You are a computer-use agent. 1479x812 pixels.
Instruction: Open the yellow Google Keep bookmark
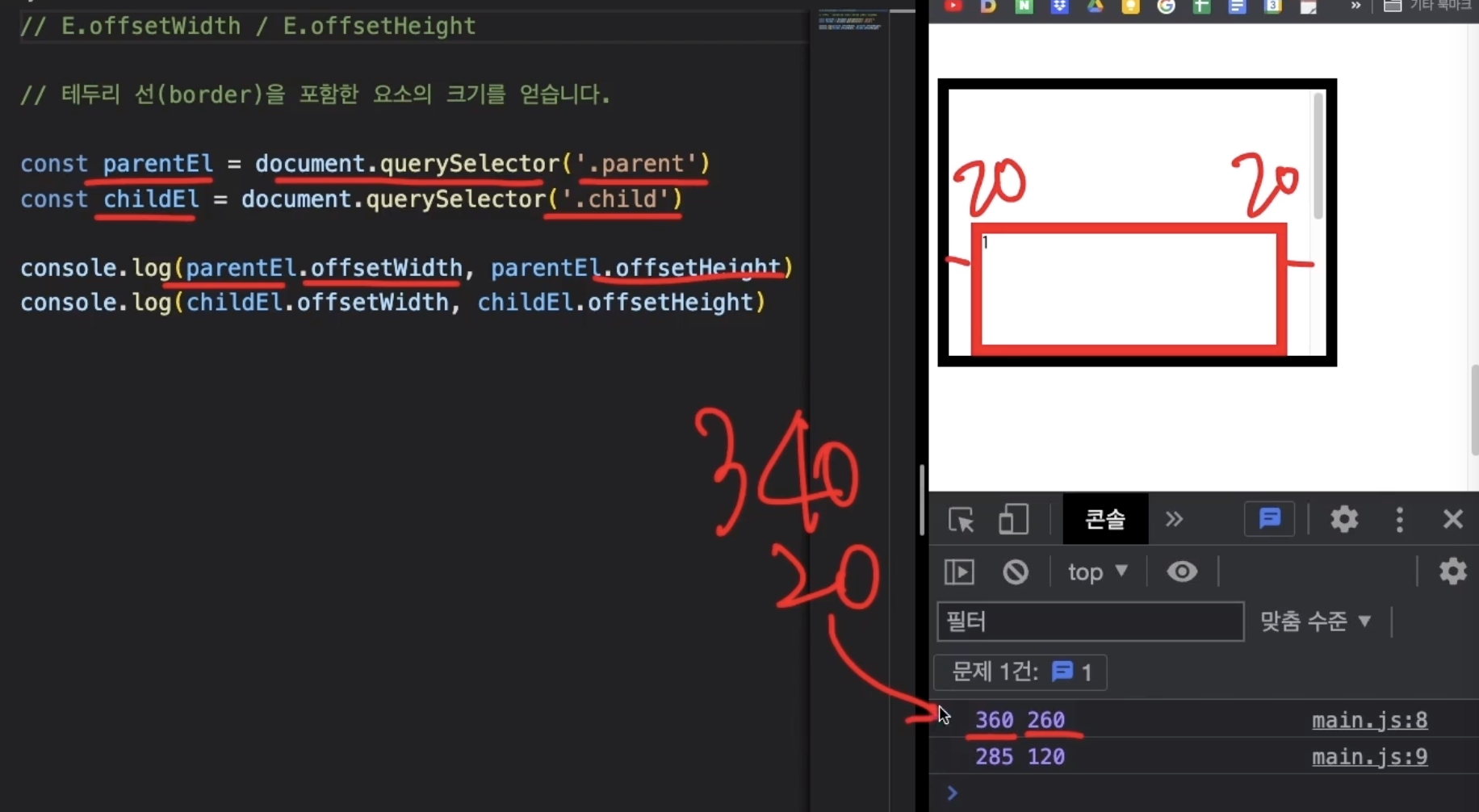(1131, 6)
